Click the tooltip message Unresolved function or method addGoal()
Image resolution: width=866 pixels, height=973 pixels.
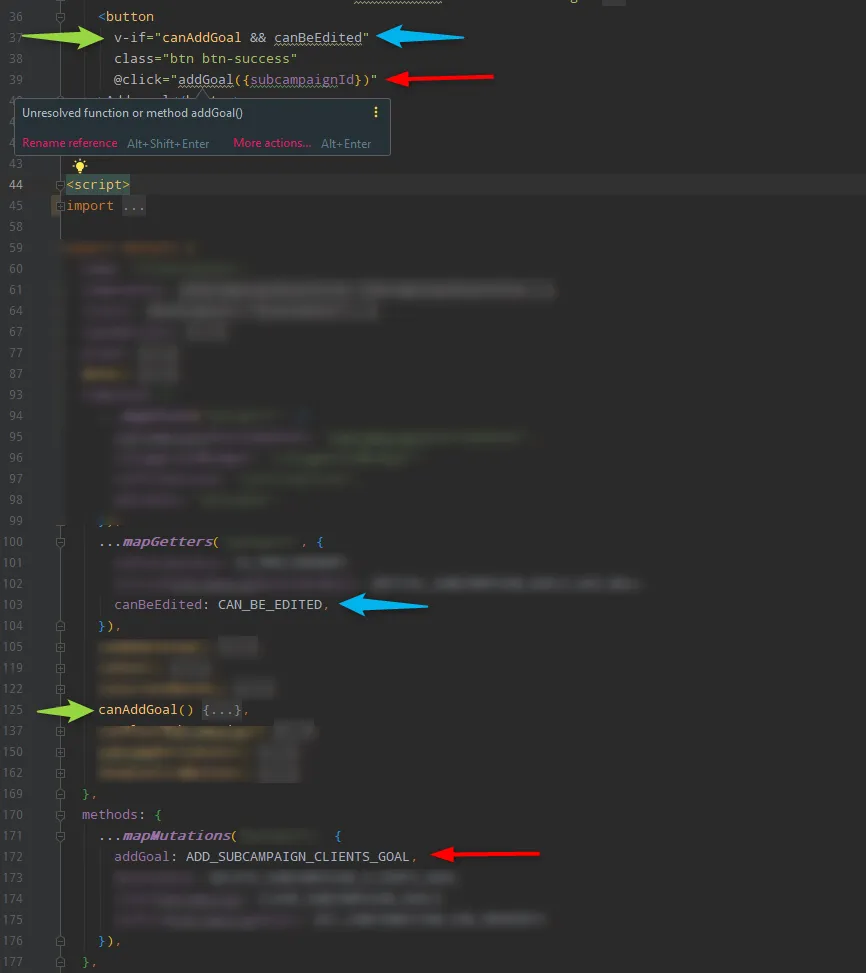(132, 113)
